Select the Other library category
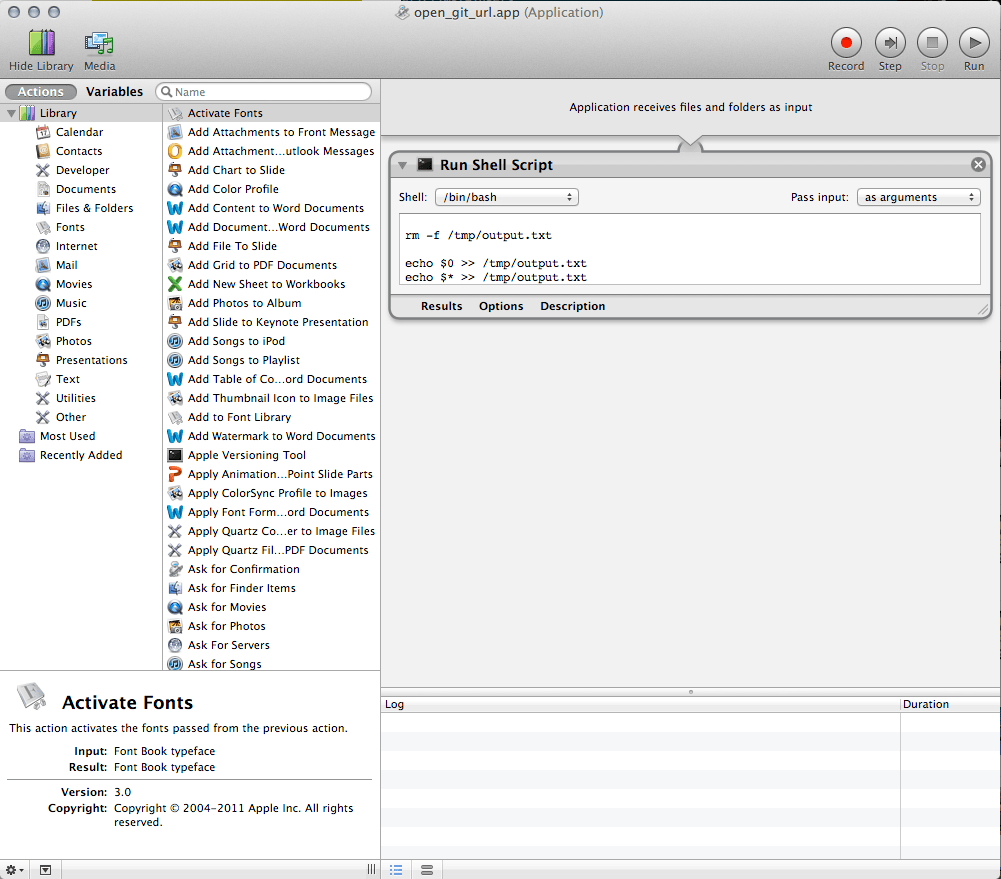1001x879 pixels. click(70, 417)
